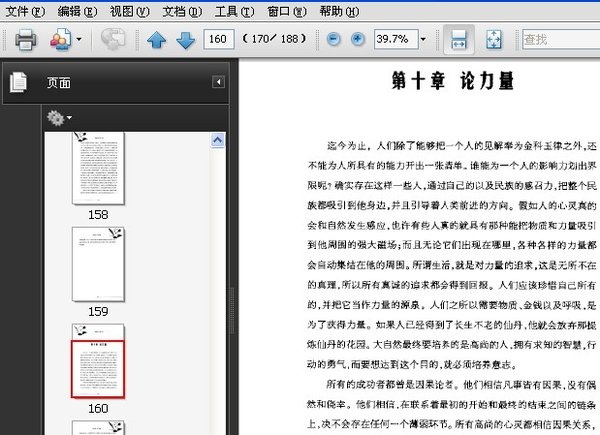The image size is (600, 435).
Task: Open the 文件 (File) menu
Action: [x=24, y=11]
